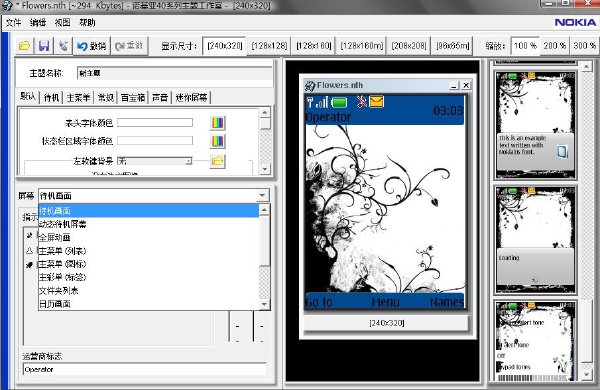Collapse the 屏幕 combo box arrow

[262, 196]
